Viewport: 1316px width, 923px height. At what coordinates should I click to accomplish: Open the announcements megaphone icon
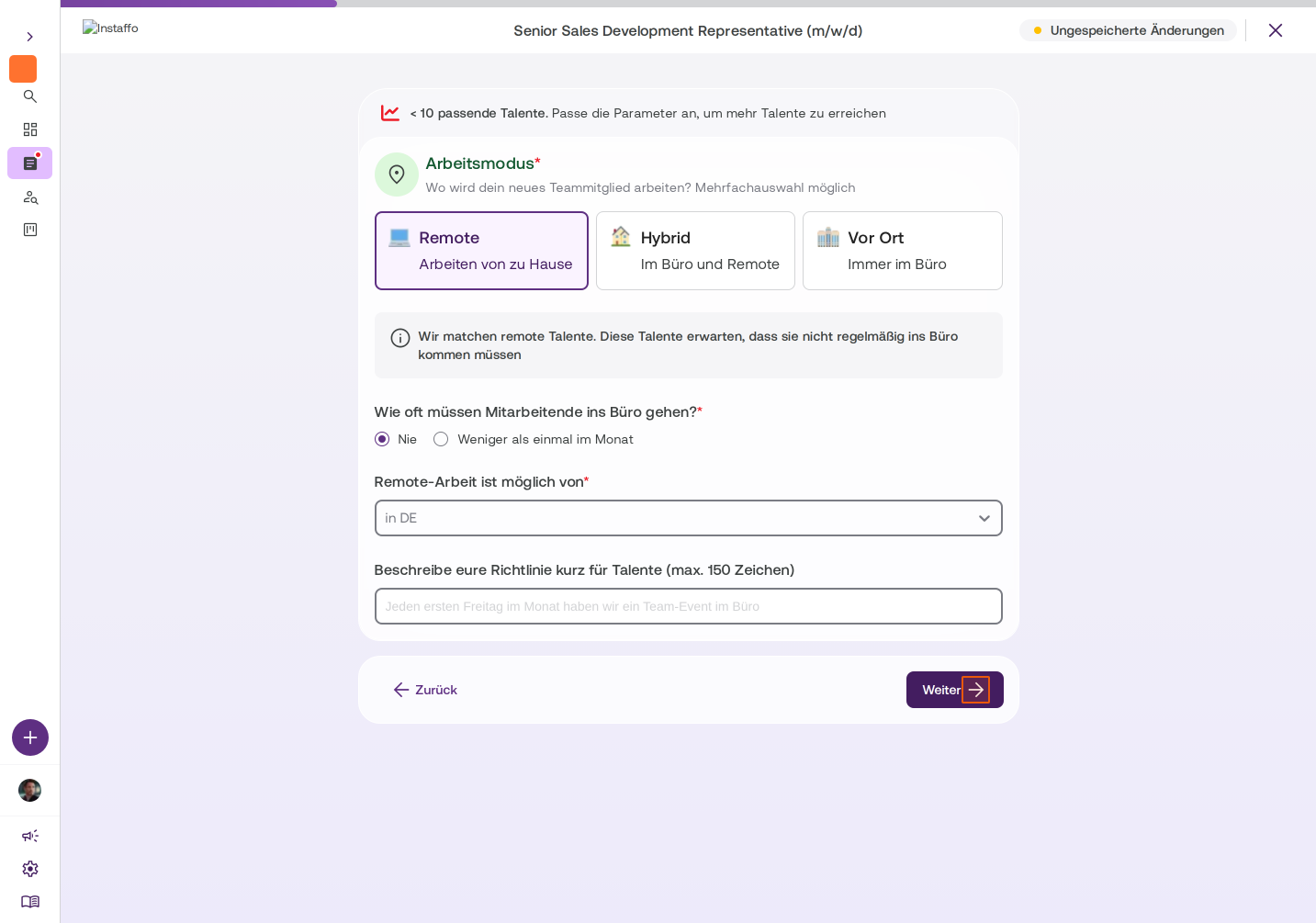tap(30, 836)
